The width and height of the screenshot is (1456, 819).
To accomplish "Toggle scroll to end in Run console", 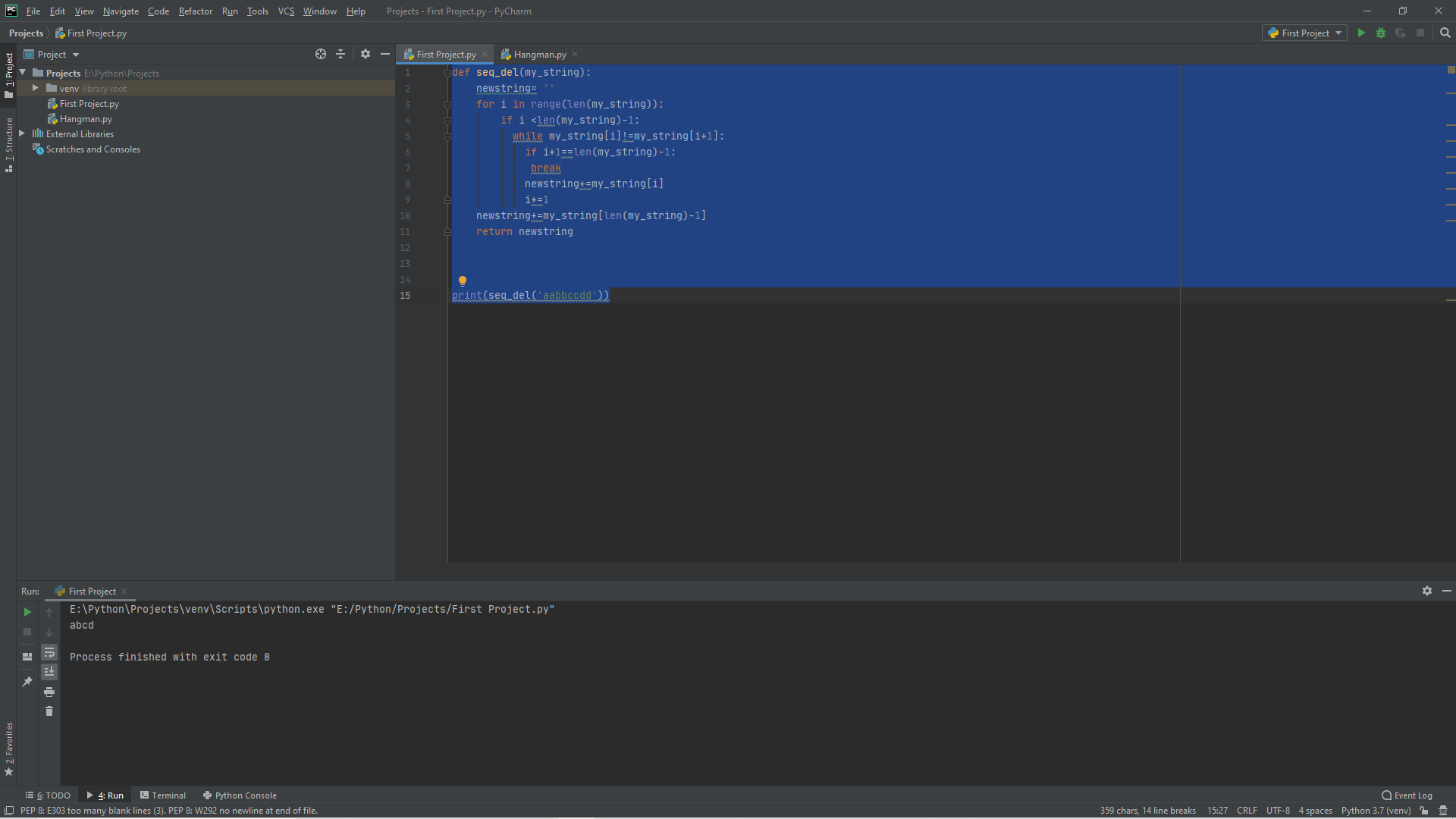I will point(49,672).
